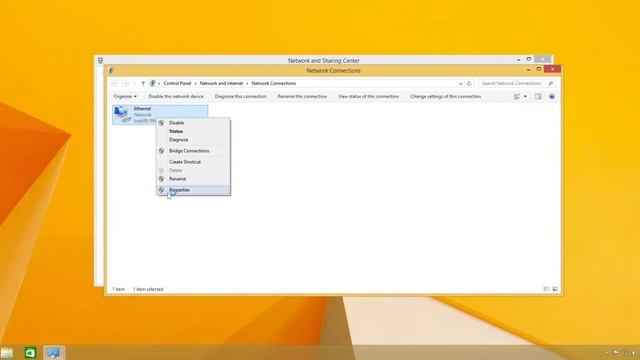This screenshot has width=640, height=360.
Task: Go back with the Back arrow
Action: coord(114,83)
